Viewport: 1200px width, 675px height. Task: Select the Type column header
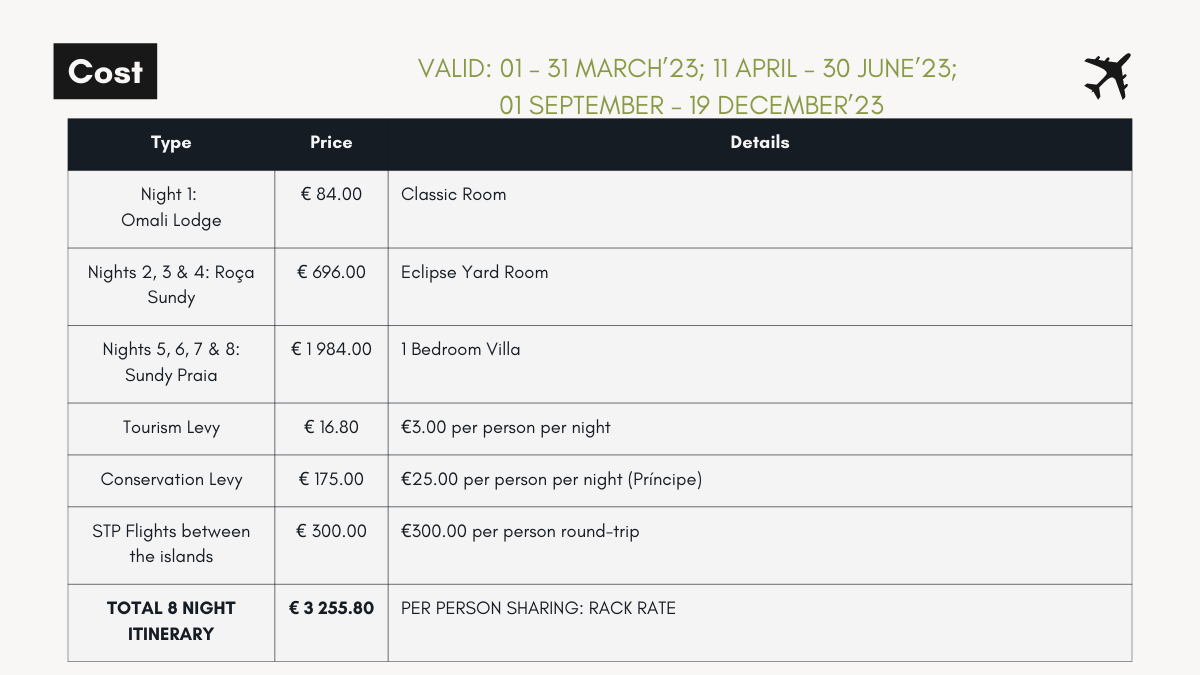(171, 143)
